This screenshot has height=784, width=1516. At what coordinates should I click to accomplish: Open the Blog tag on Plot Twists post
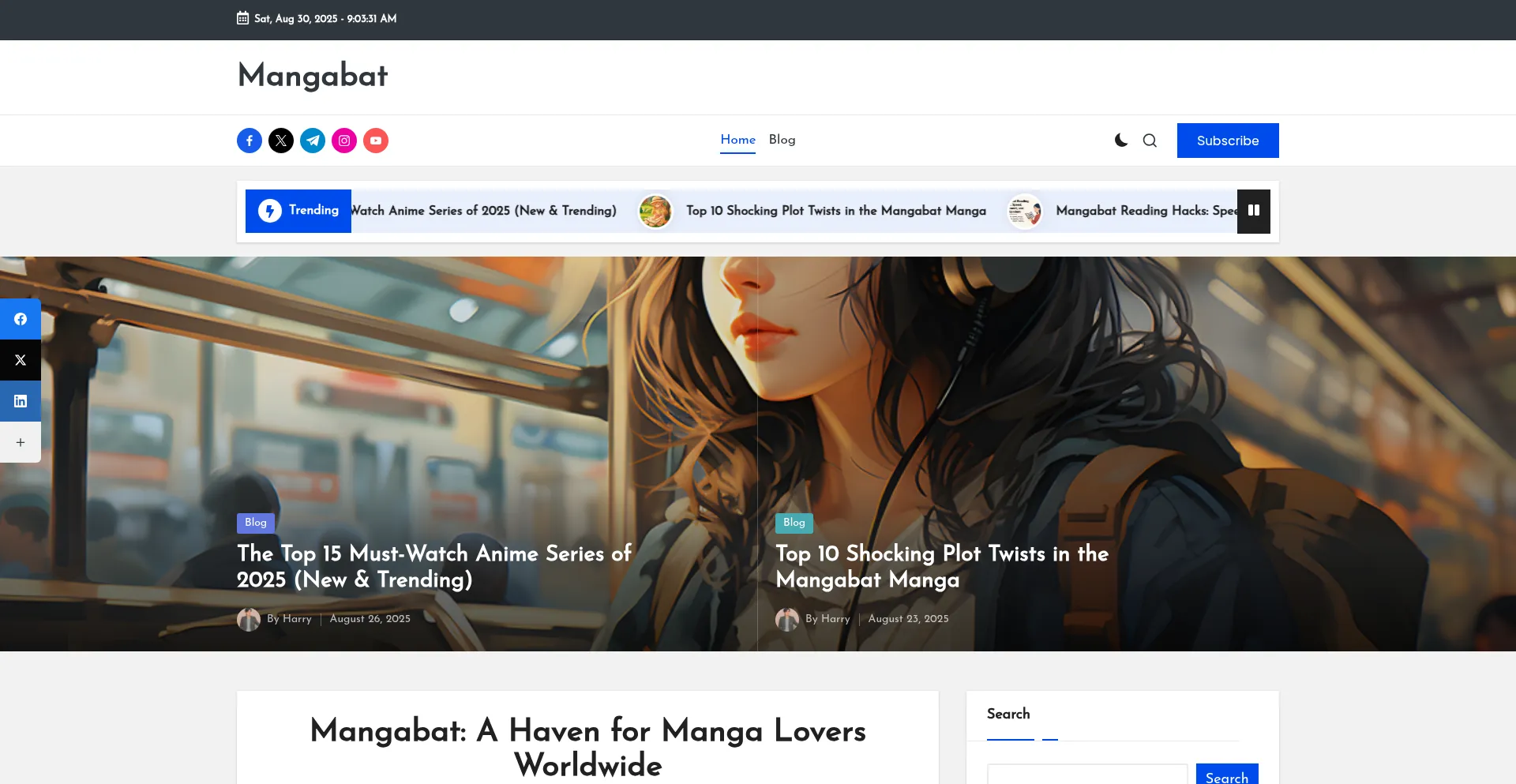pos(794,523)
